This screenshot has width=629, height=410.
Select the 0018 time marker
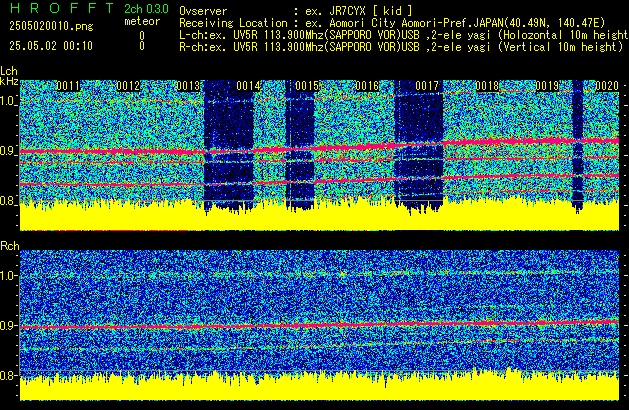(487, 86)
